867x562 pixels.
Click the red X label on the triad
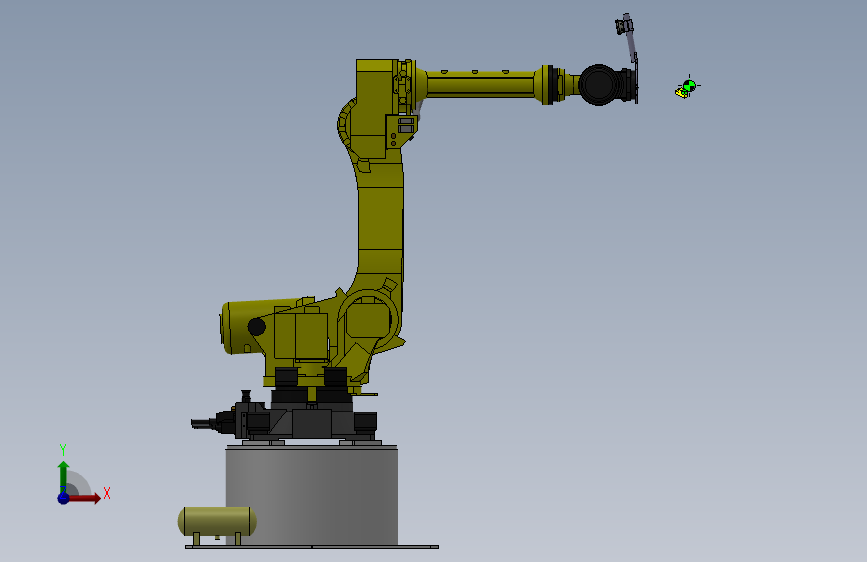107,493
